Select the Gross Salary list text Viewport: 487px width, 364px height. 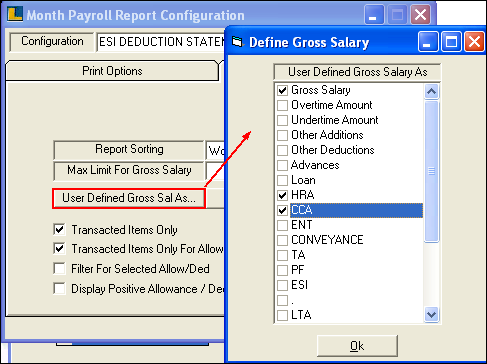[321, 90]
